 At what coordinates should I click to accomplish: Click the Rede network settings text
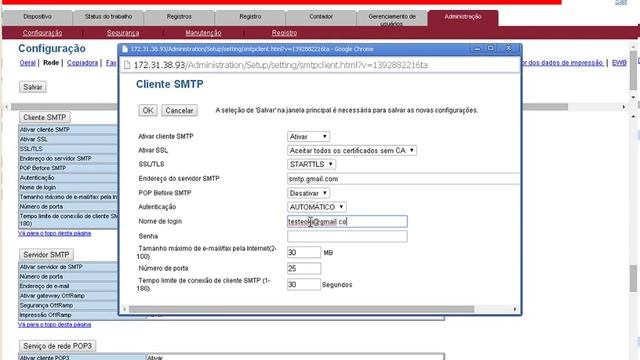coord(51,63)
